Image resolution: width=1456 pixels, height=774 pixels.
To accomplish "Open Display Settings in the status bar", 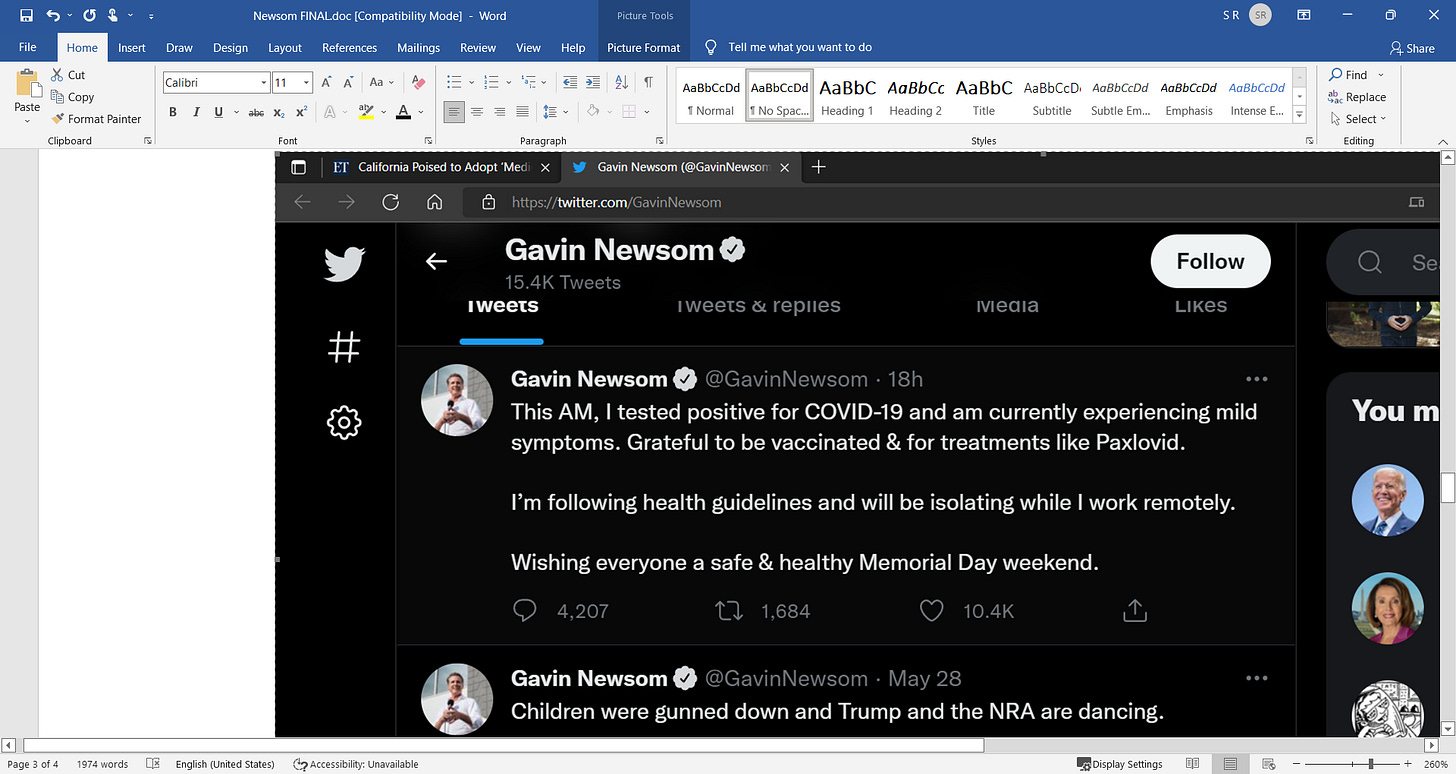I will pyautogui.click(x=1120, y=764).
